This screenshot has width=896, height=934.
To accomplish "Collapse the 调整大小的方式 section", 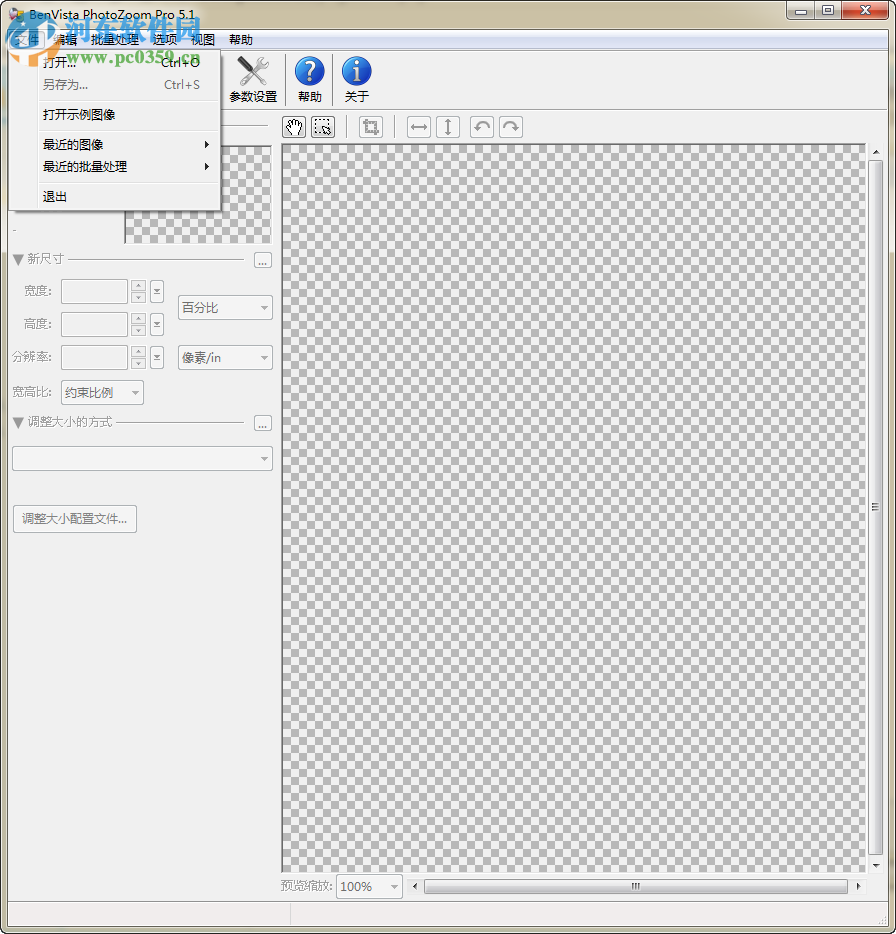I will click(x=18, y=422).
